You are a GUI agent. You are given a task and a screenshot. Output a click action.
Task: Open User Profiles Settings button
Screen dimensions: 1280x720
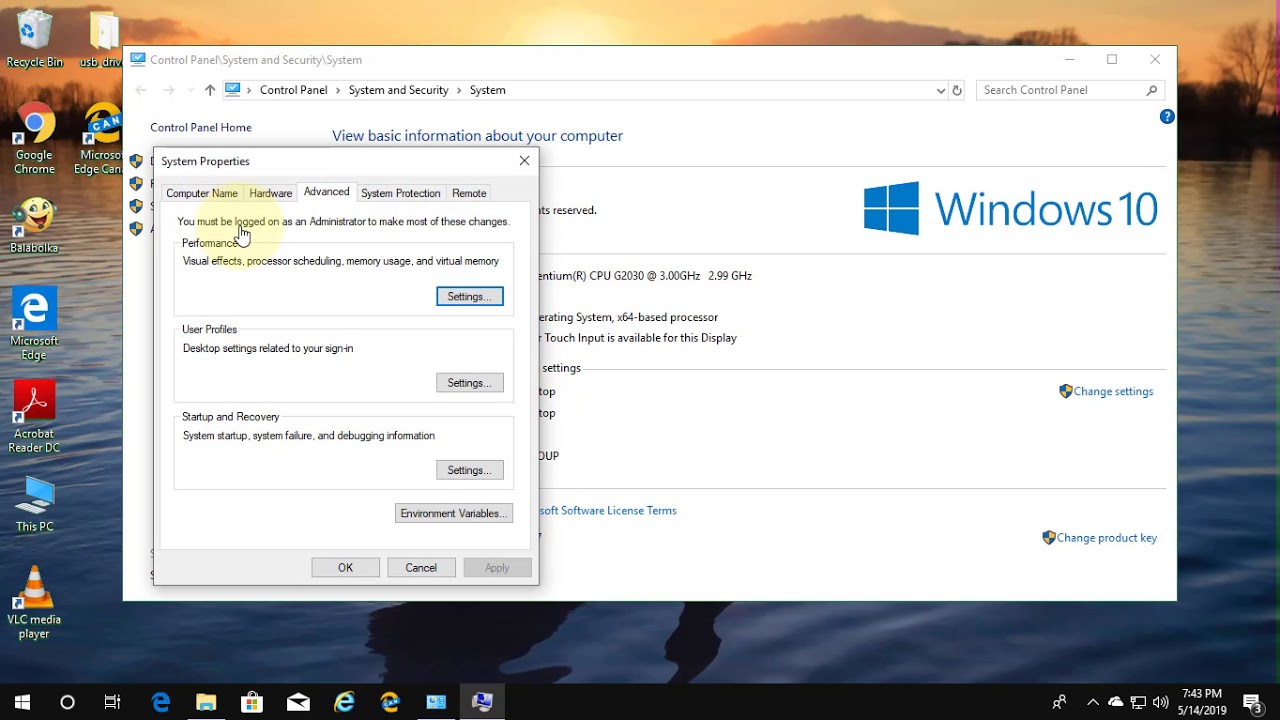click(470, 383)
